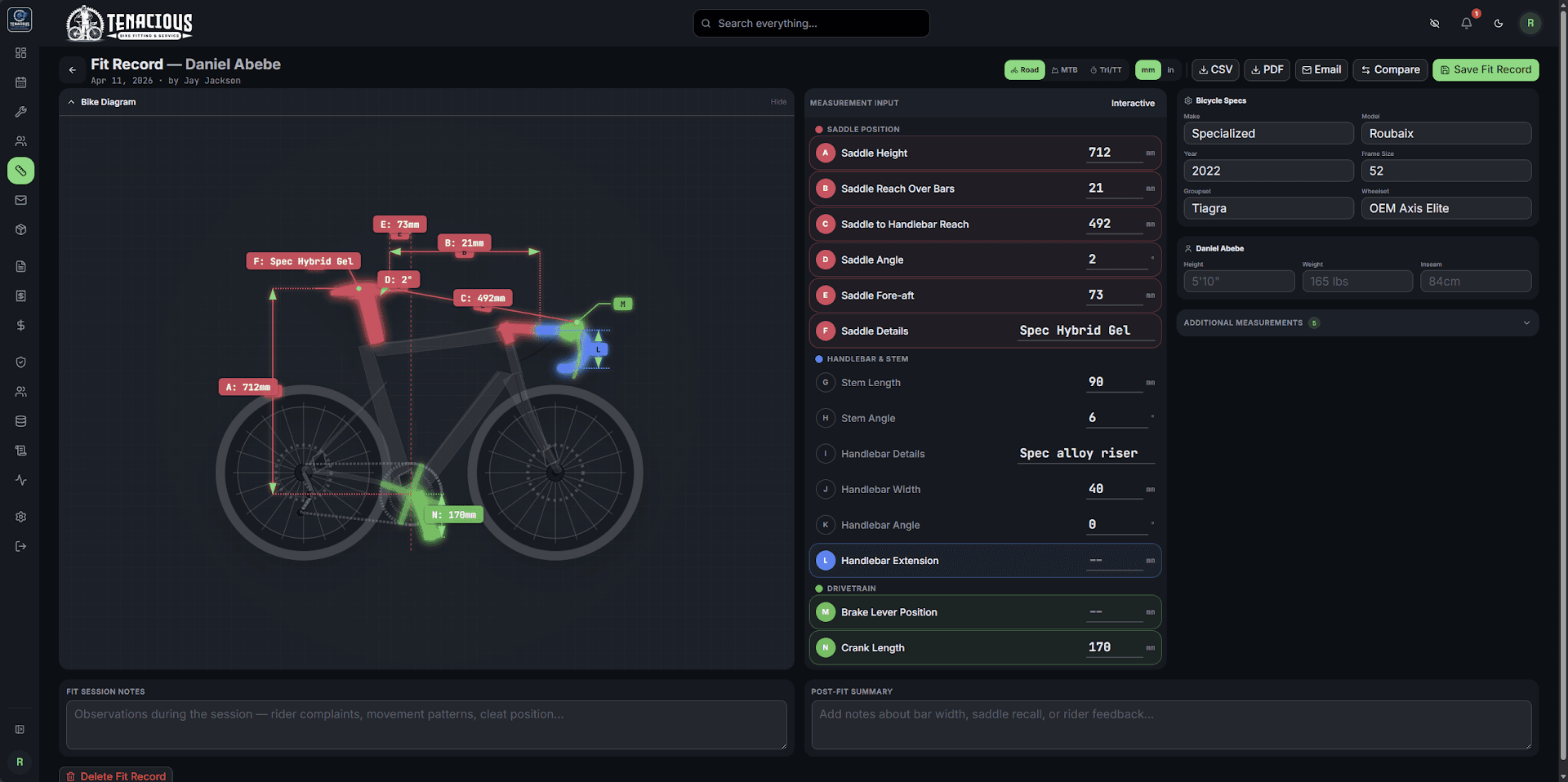Click the search everything field

tap(811, 23)
